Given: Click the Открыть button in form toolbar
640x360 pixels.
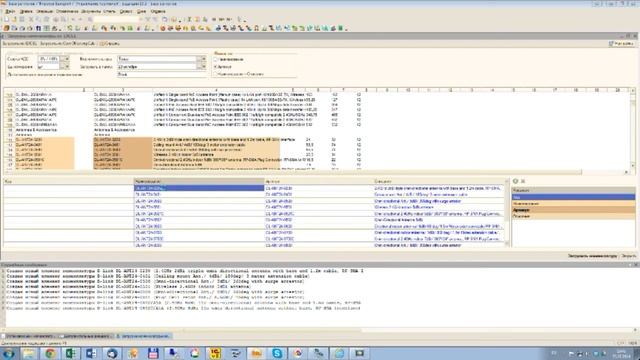Looking at the screenshot, I should pos(111,43).
